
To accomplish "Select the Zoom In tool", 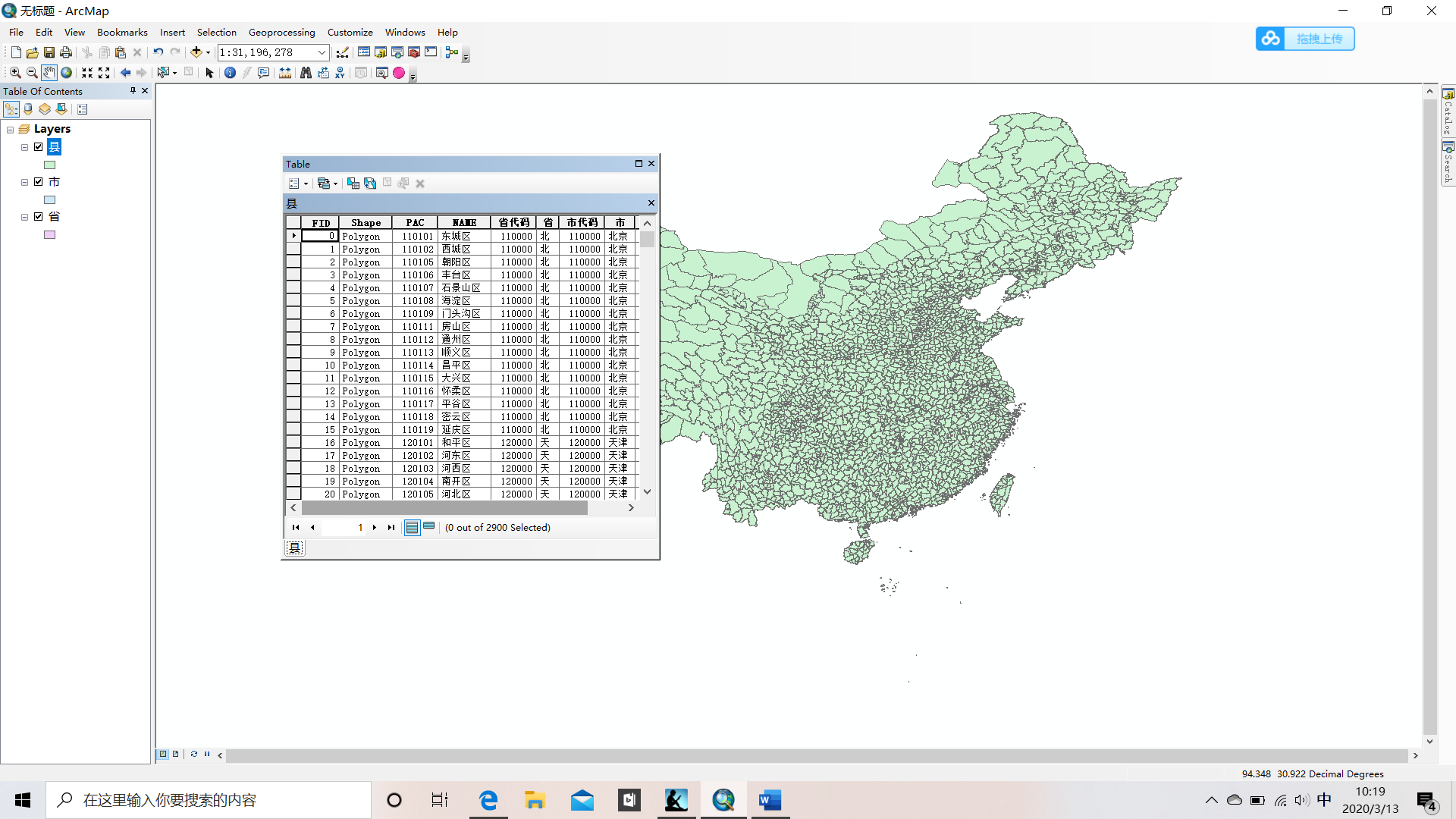I will pos(15,73).
